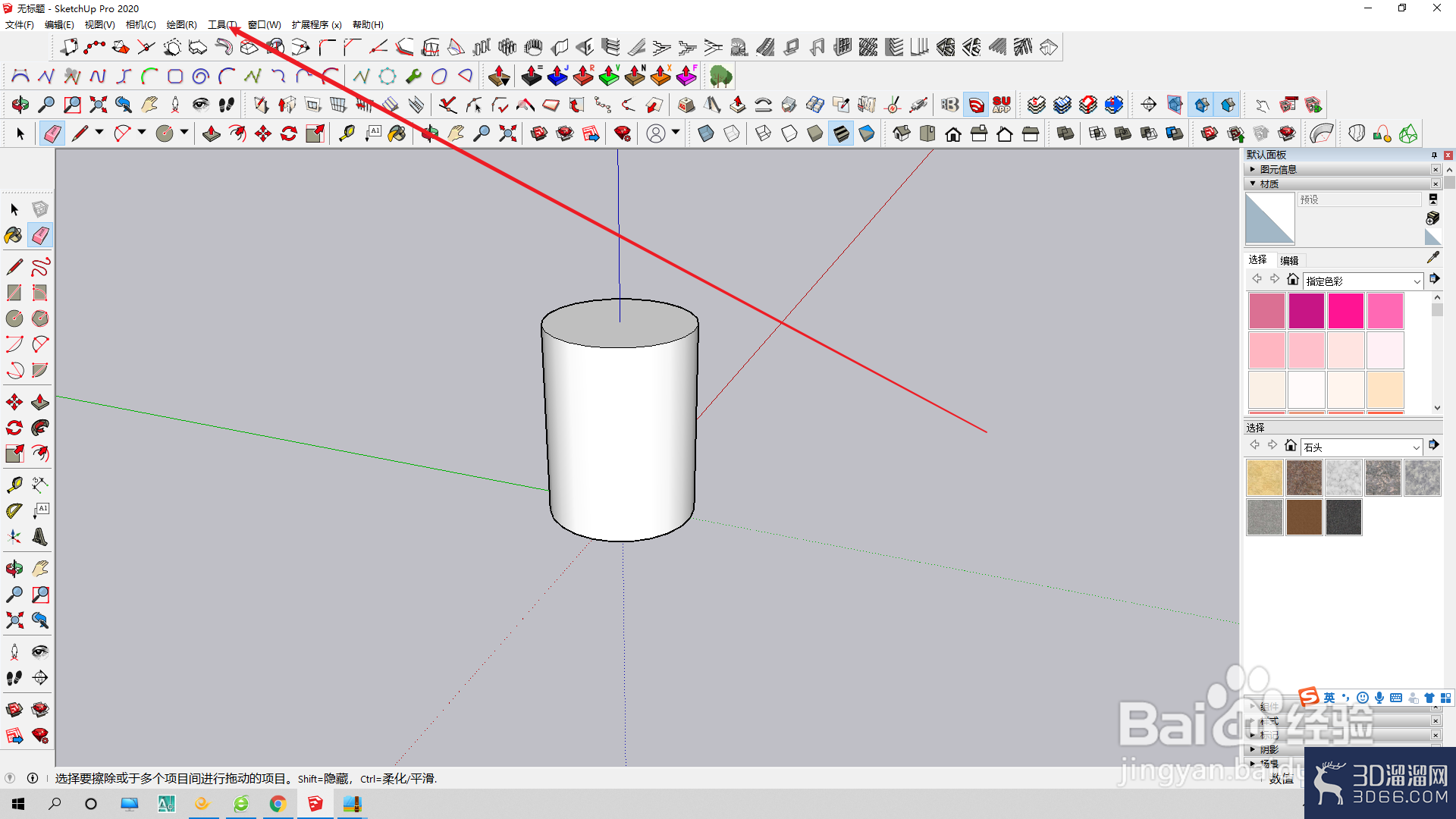The width and height of the screenshot is (1456, 819).
Task: Open the 编辑(E) menu
Action: coord(59,25)
